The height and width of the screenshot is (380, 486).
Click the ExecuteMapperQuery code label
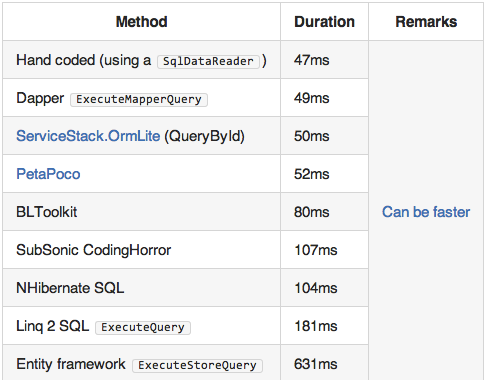[139, 99]
